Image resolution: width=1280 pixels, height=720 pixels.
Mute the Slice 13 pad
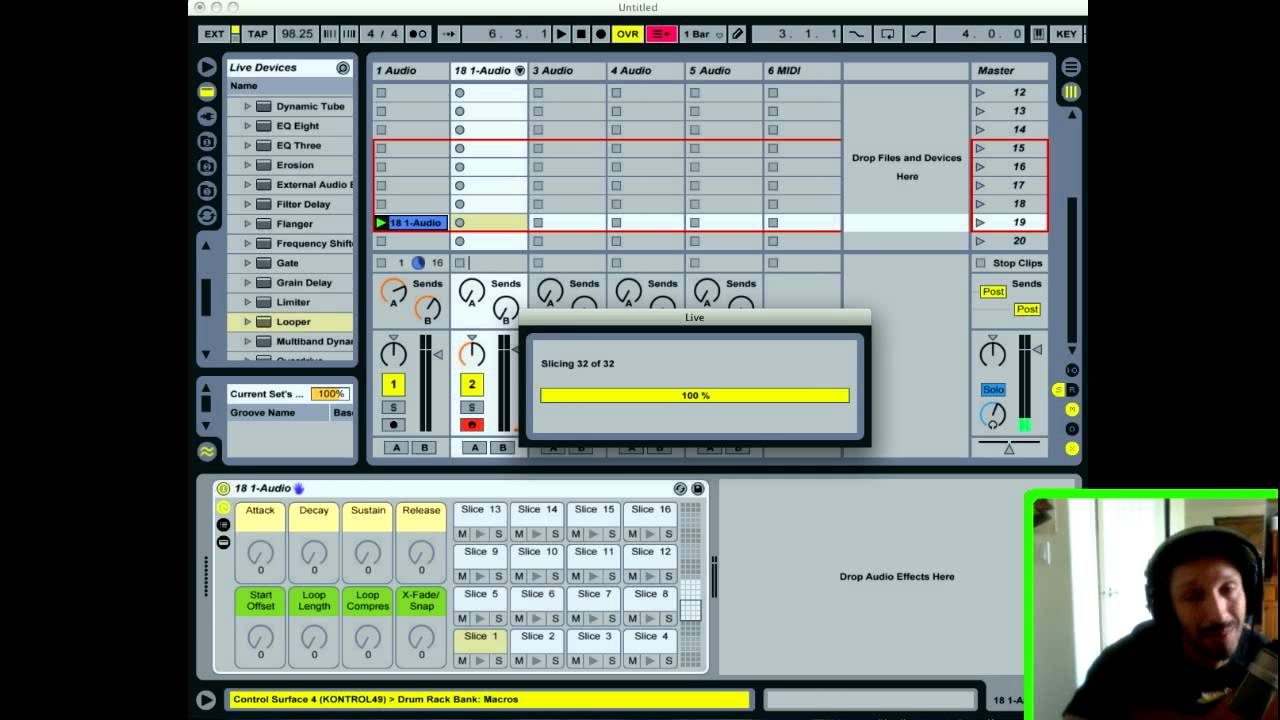pos(462,534)
